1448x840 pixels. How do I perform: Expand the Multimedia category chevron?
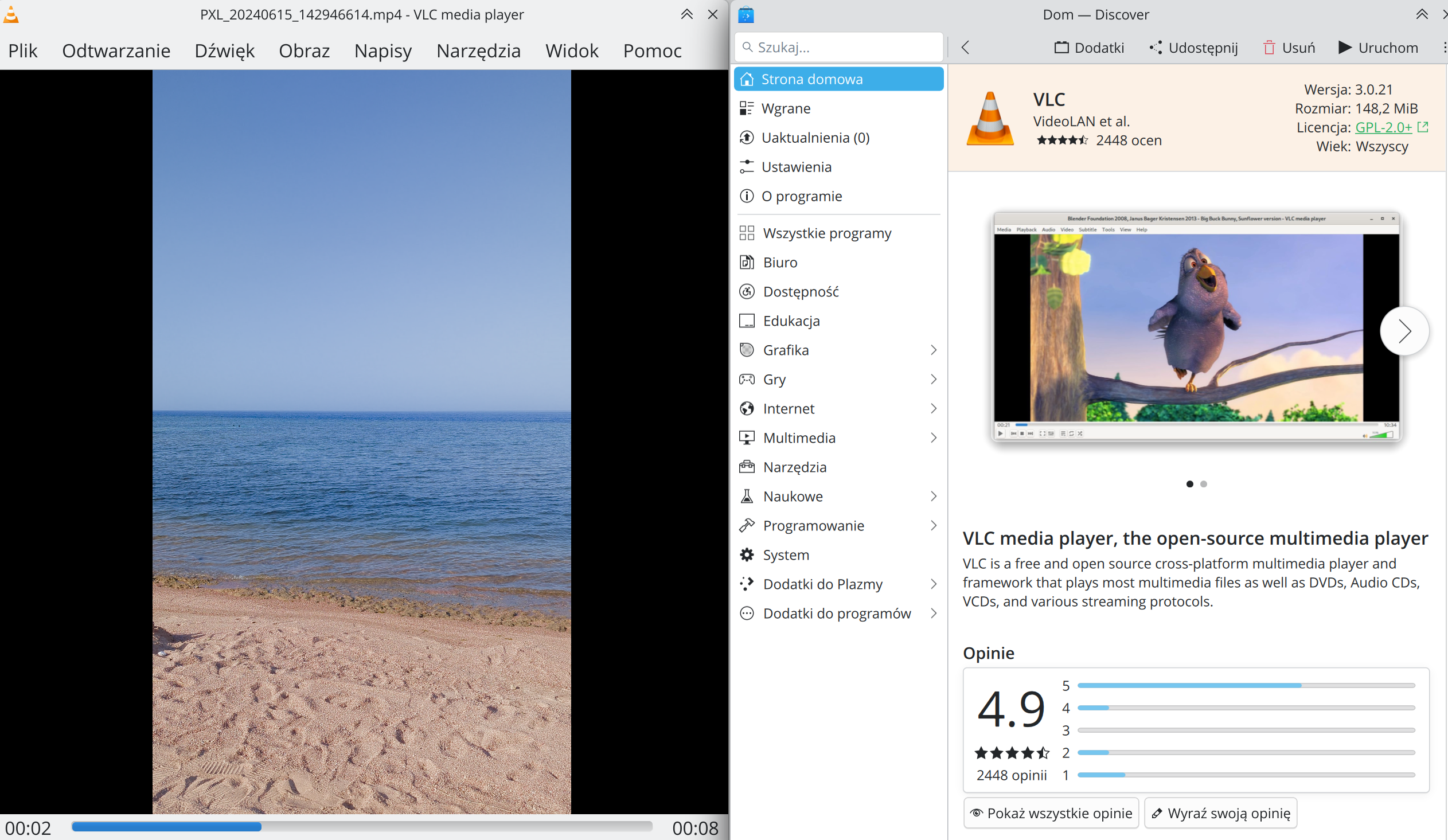(x=933, y=439)
